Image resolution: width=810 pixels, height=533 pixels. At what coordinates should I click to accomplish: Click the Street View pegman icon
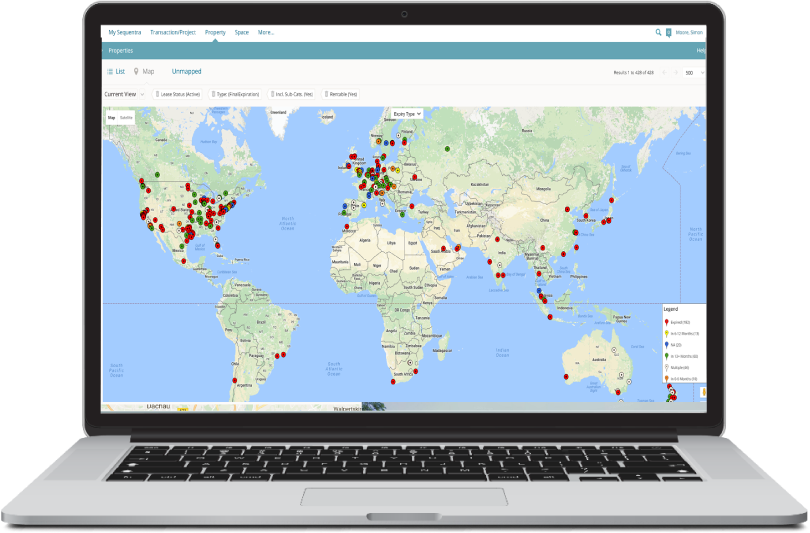coord(704,393)
